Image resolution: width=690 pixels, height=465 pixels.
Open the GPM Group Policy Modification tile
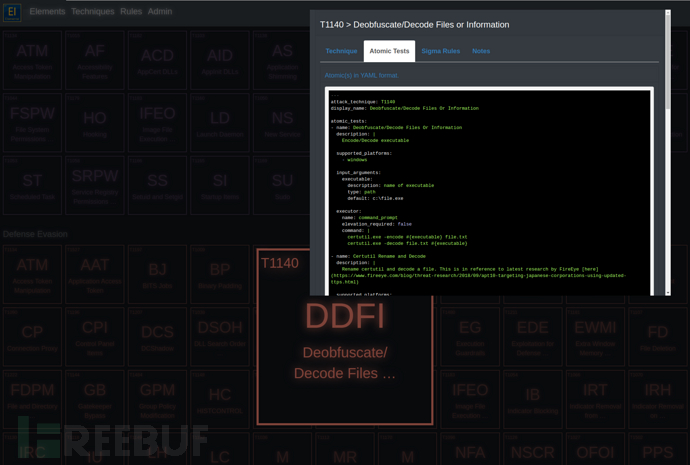coord(157,399)
